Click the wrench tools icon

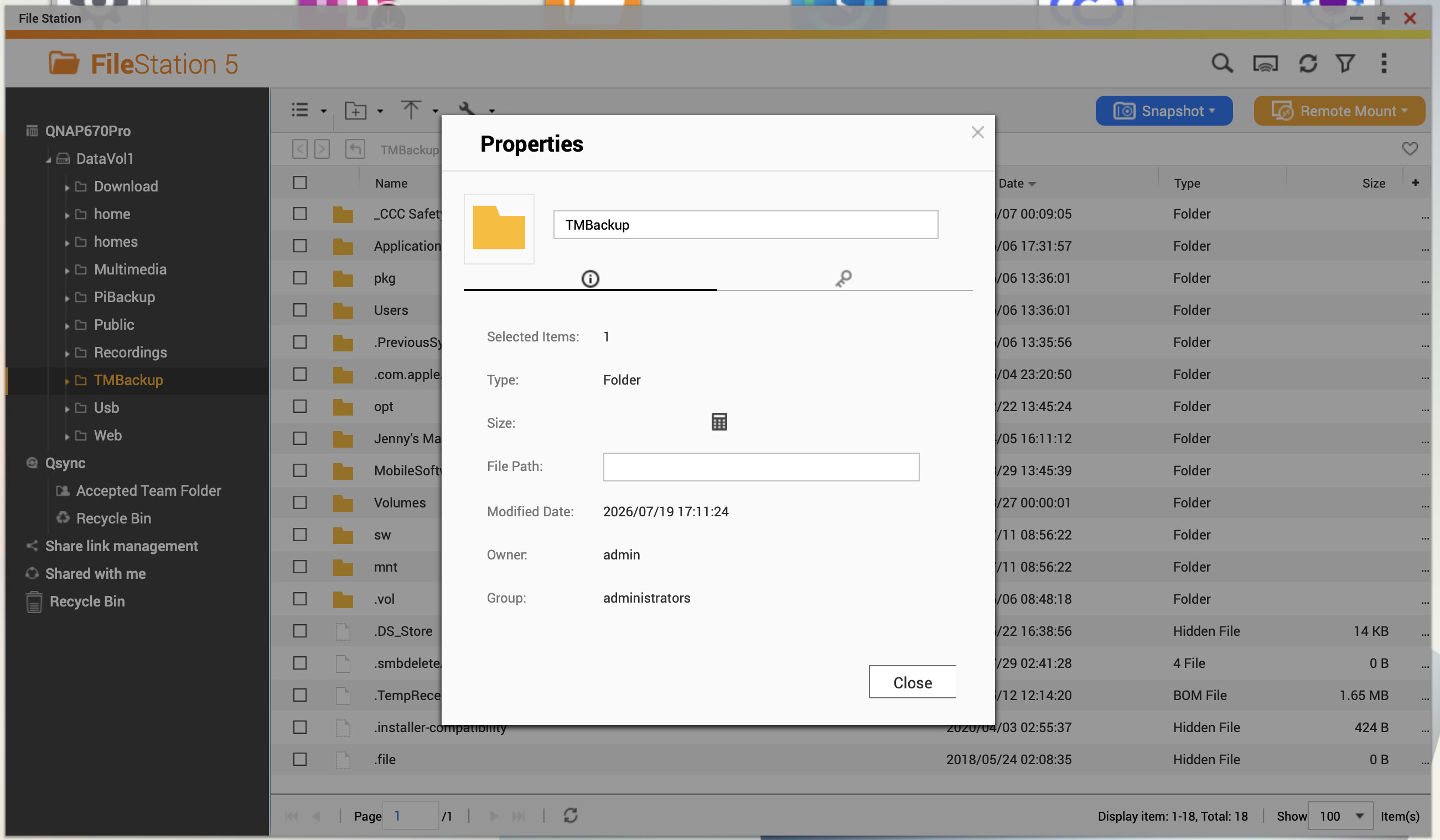[x=467, y=108]
